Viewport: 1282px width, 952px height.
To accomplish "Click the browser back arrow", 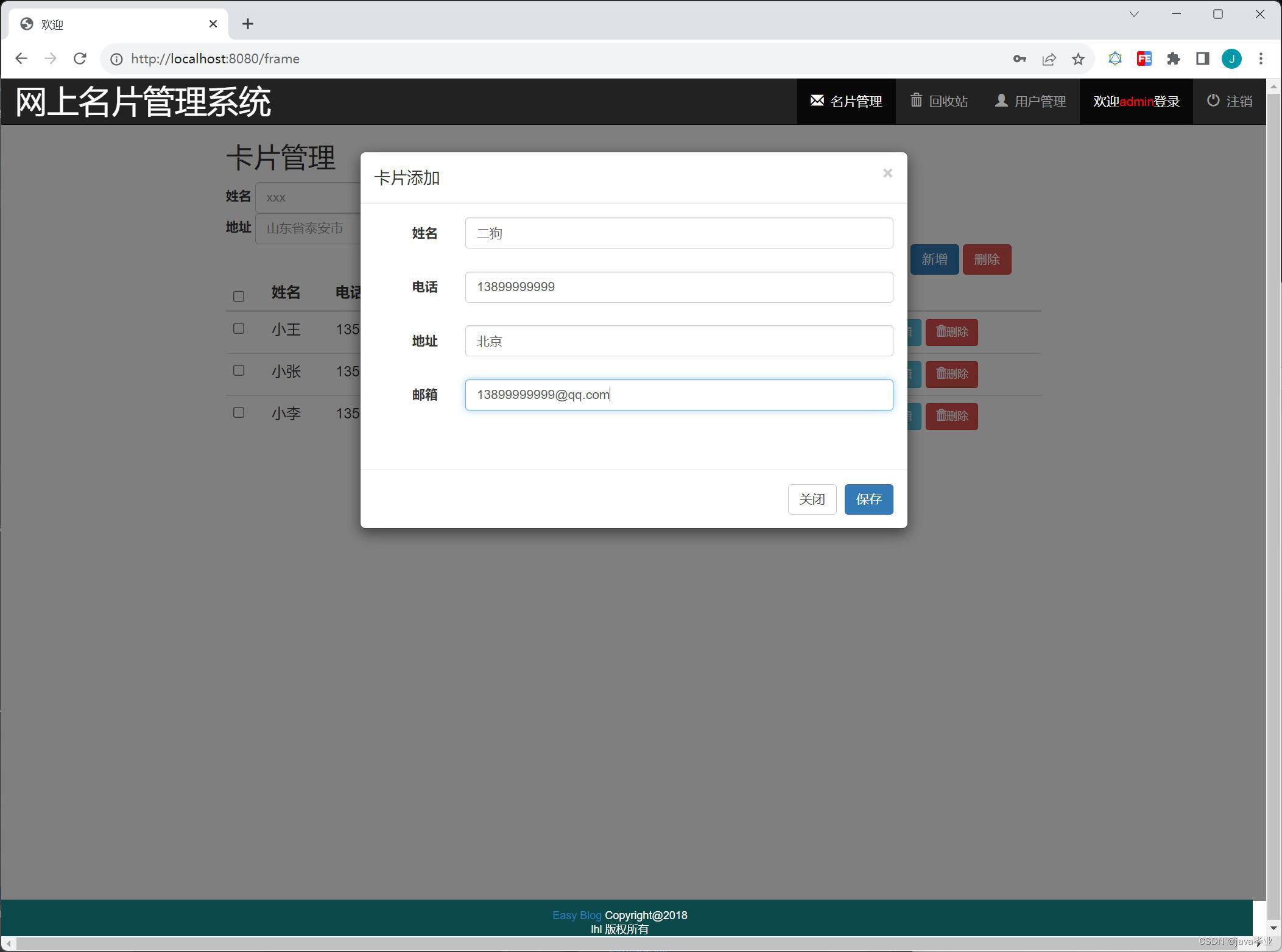I will [x=21, y=58].
